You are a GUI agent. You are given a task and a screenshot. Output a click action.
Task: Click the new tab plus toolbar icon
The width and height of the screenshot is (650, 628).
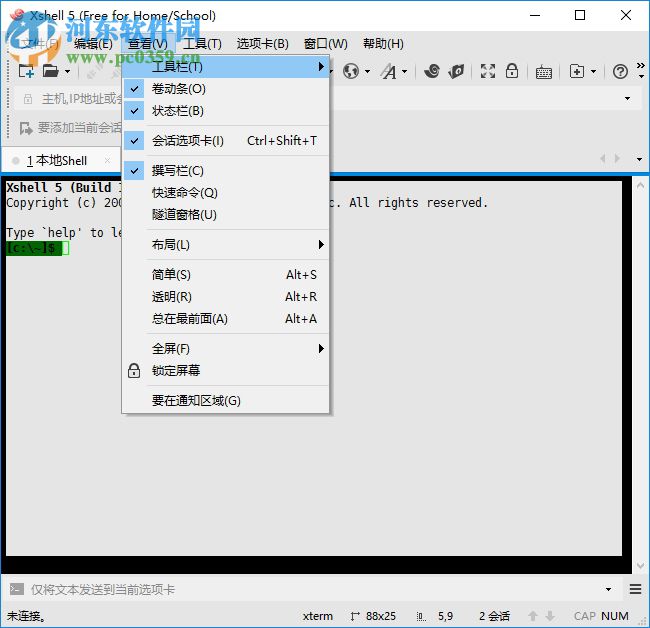(577, 71)
